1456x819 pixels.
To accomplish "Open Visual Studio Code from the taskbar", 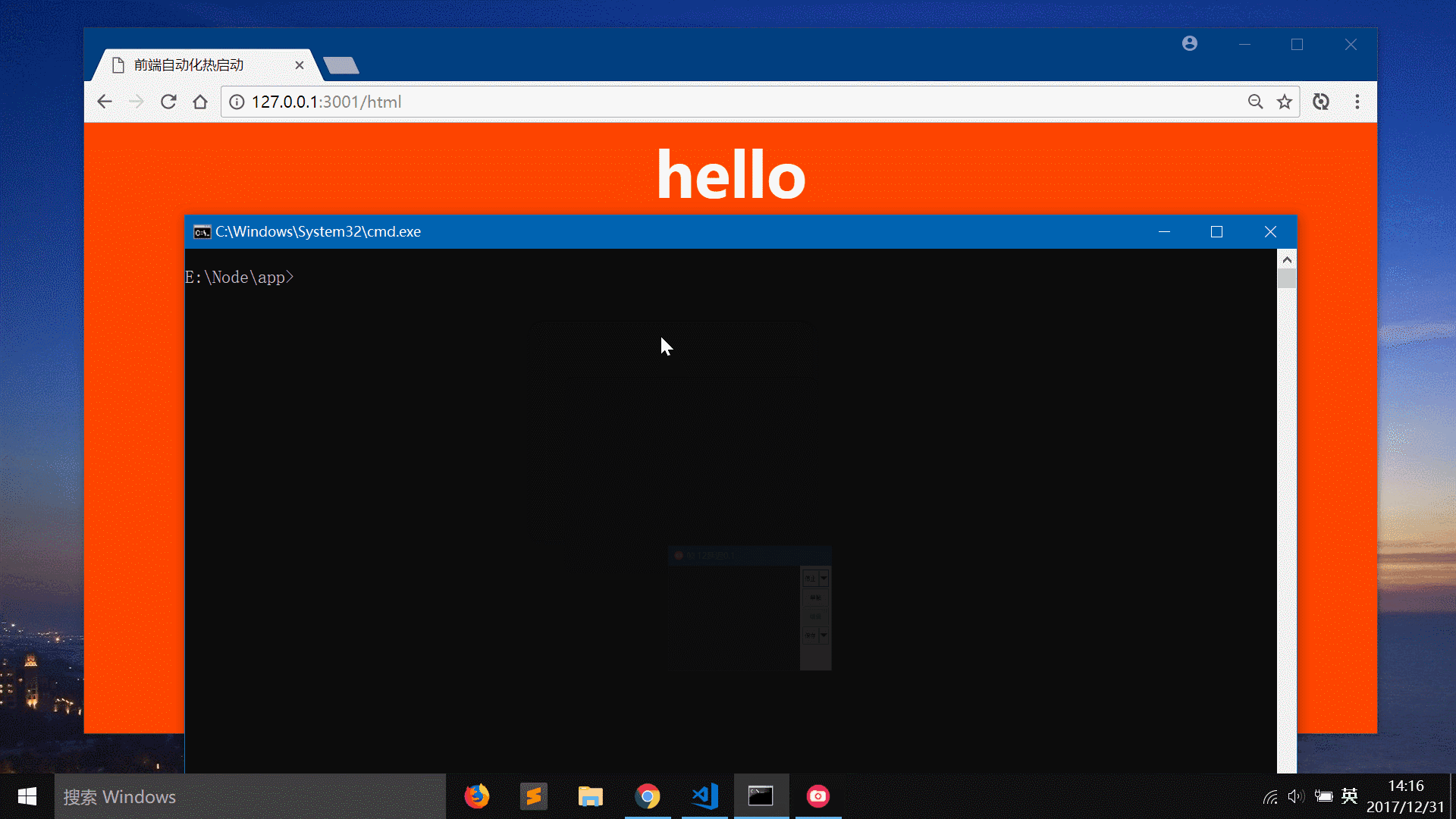I will point(704,796).
